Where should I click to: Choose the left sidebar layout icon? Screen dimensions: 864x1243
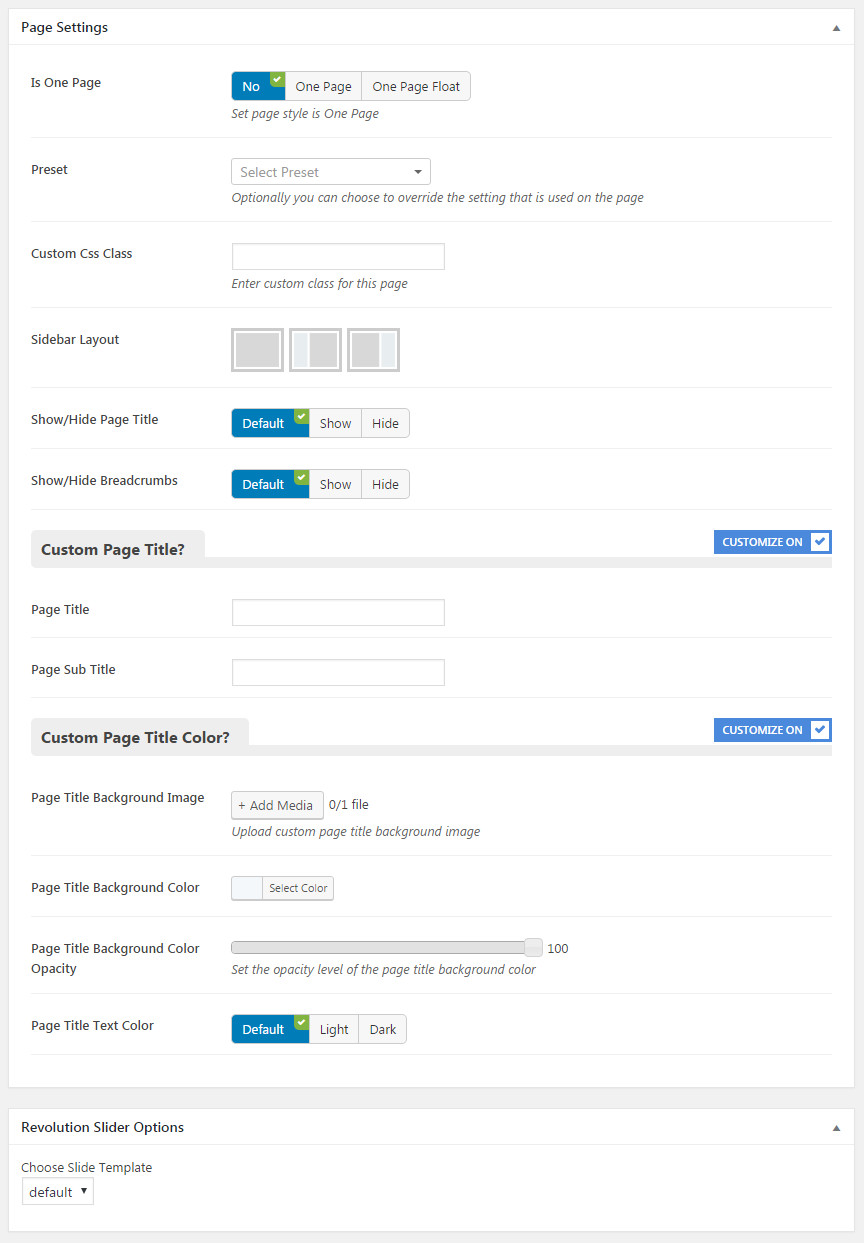(x=315, y=350)
